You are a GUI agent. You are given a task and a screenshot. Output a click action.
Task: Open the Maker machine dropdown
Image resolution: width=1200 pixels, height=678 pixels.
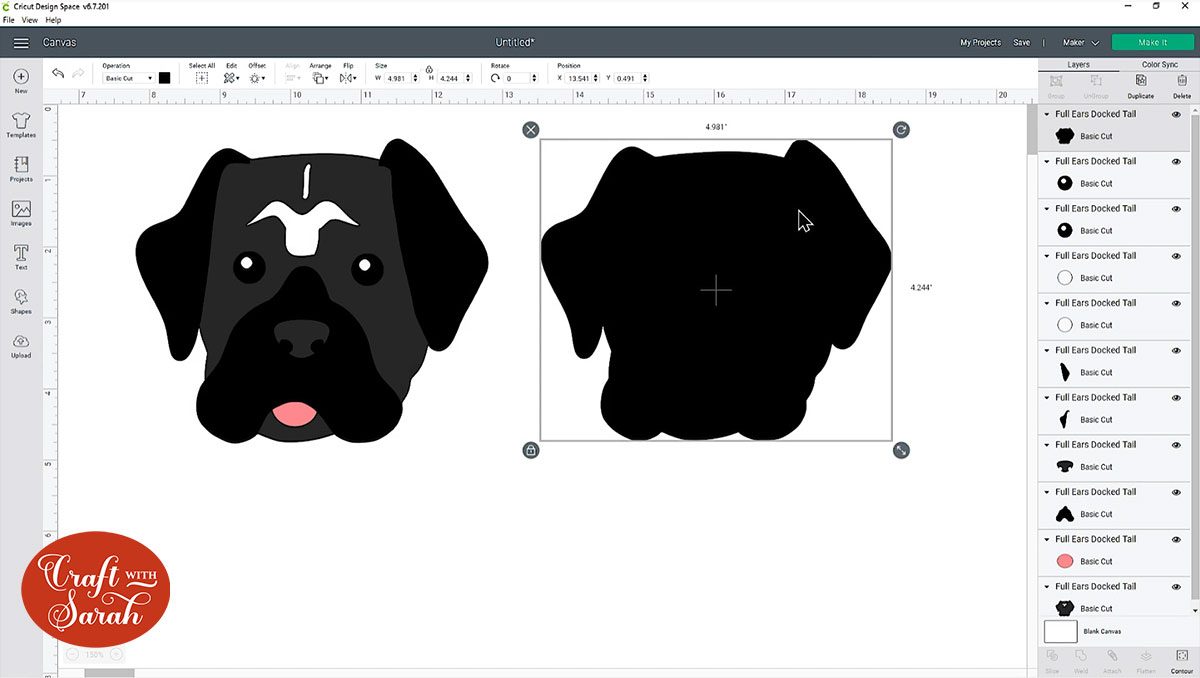pyautogui.click(x=1082, y=42)
